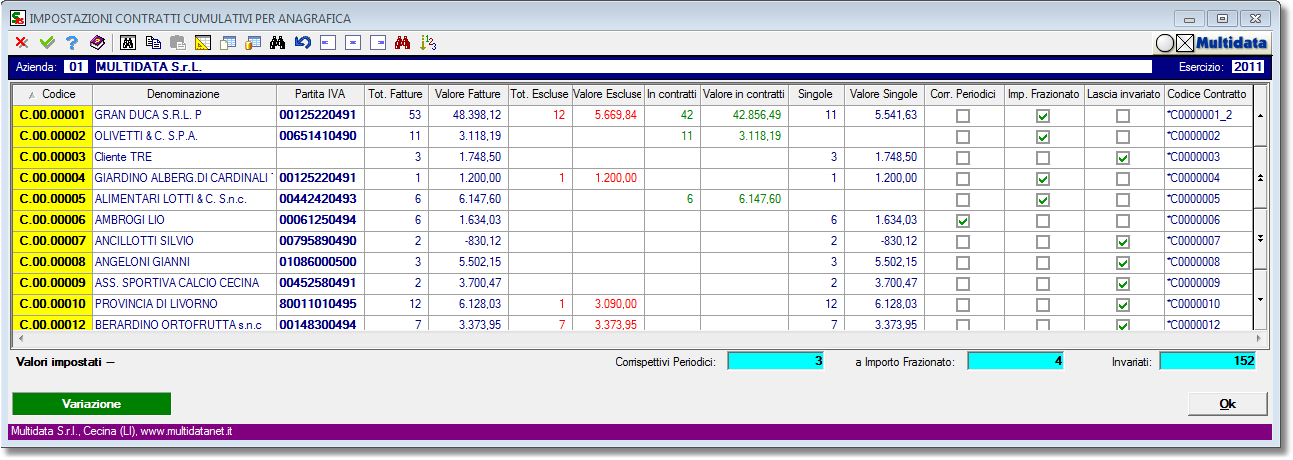Click the blue undo arrow icon
The height and width of the screenshot is (460, 1293).
tap(303, 43)
